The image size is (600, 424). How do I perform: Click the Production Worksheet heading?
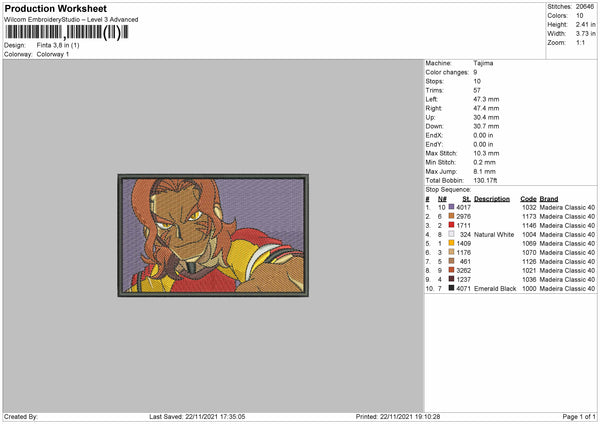click(55, 8)
